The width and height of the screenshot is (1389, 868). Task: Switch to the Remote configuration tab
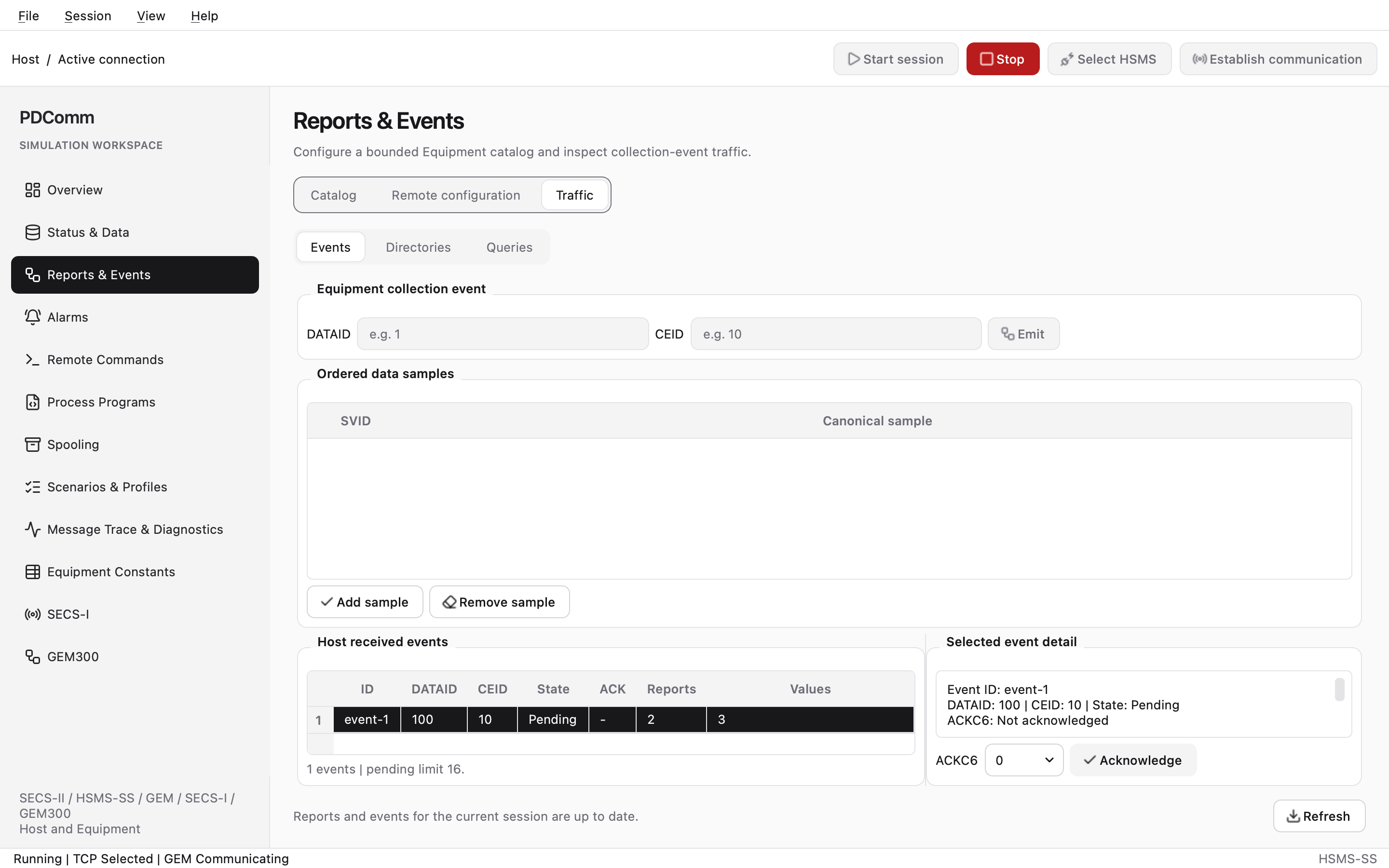point(456,195)
